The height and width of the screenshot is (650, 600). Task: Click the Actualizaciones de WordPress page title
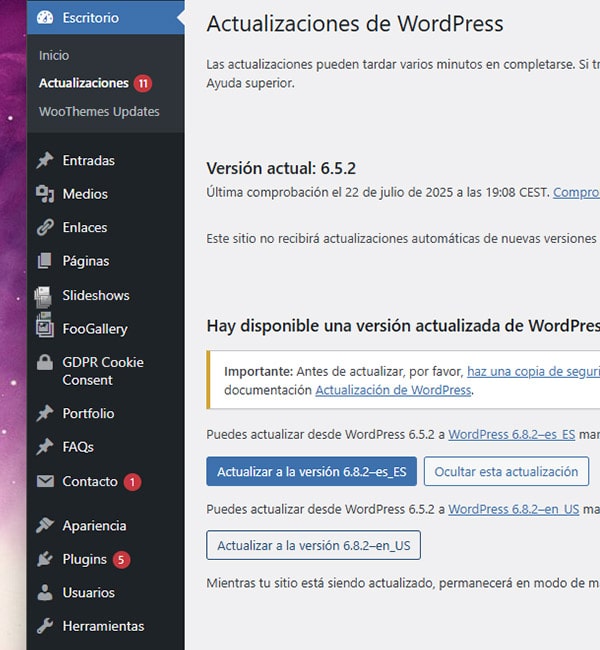pyautogui.click(x=355, y=24)
